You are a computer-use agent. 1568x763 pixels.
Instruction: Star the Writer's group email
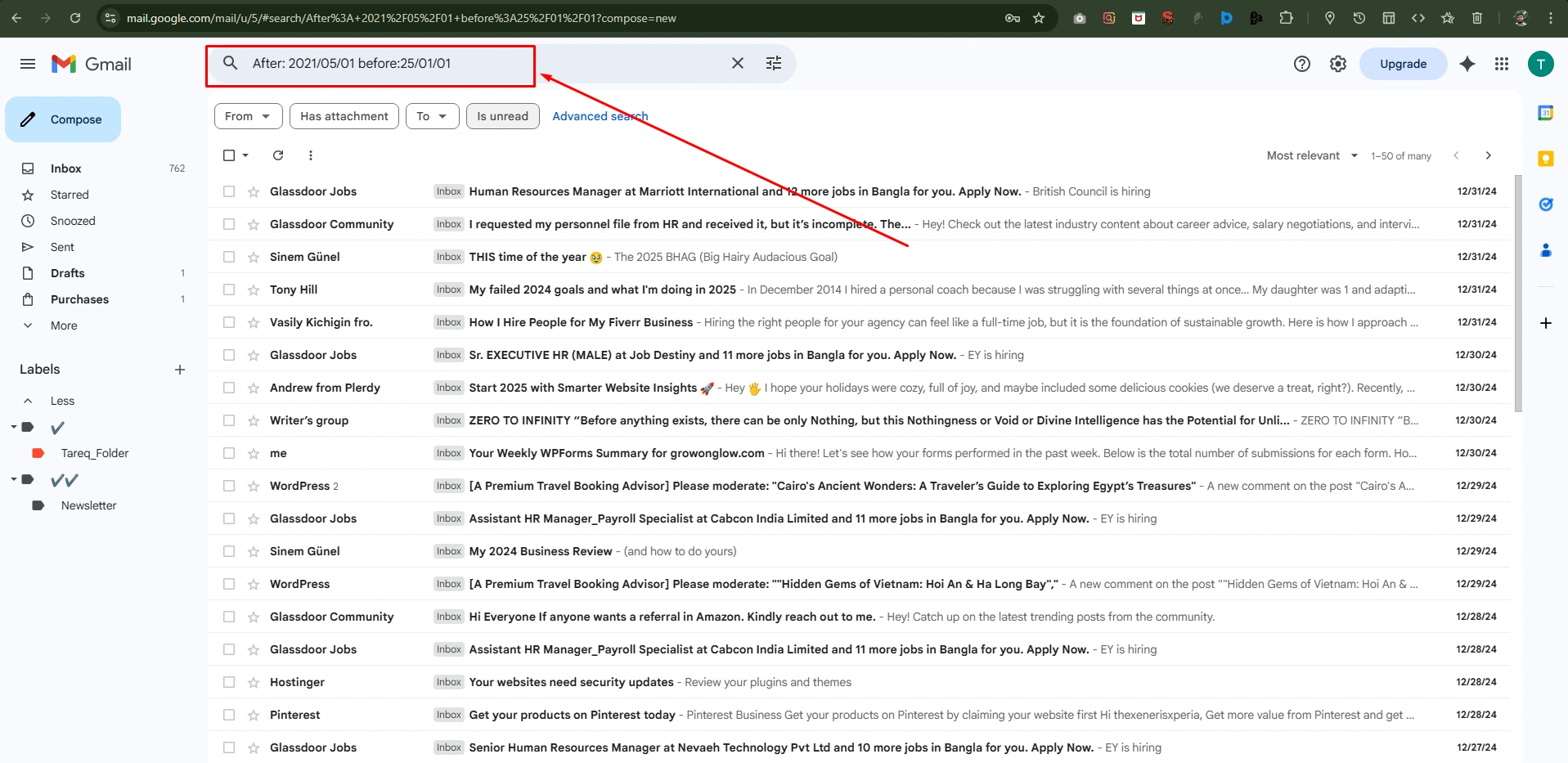pyautogui.click(x=254, y=420)
